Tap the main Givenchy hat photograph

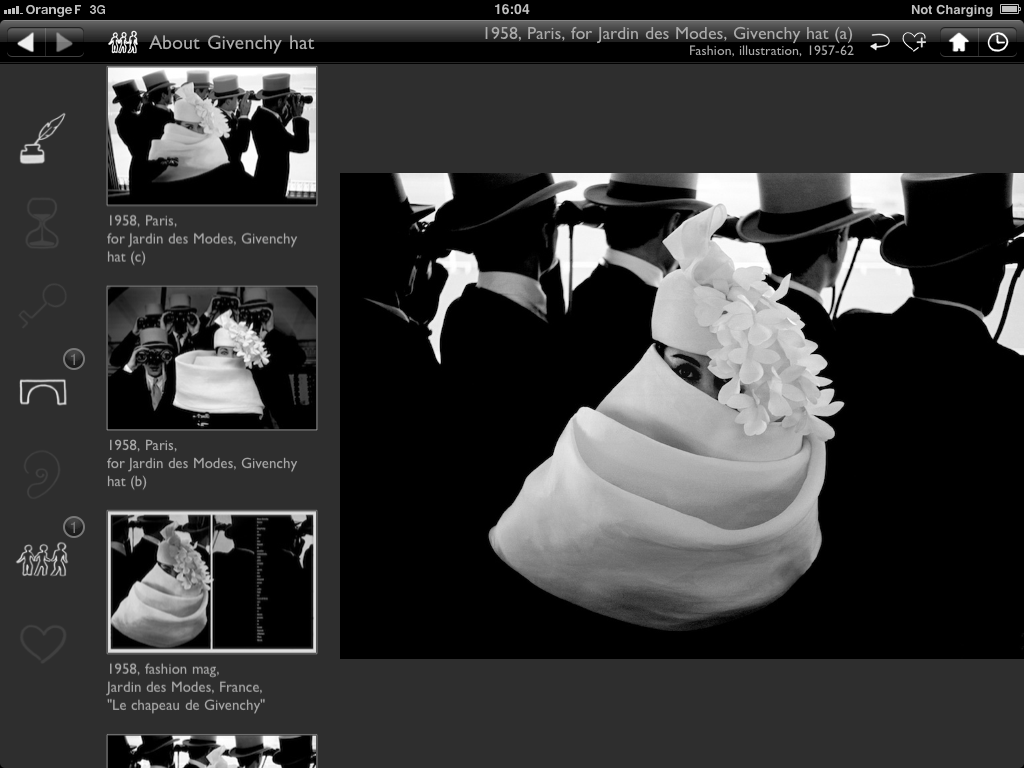pos(682,415)
